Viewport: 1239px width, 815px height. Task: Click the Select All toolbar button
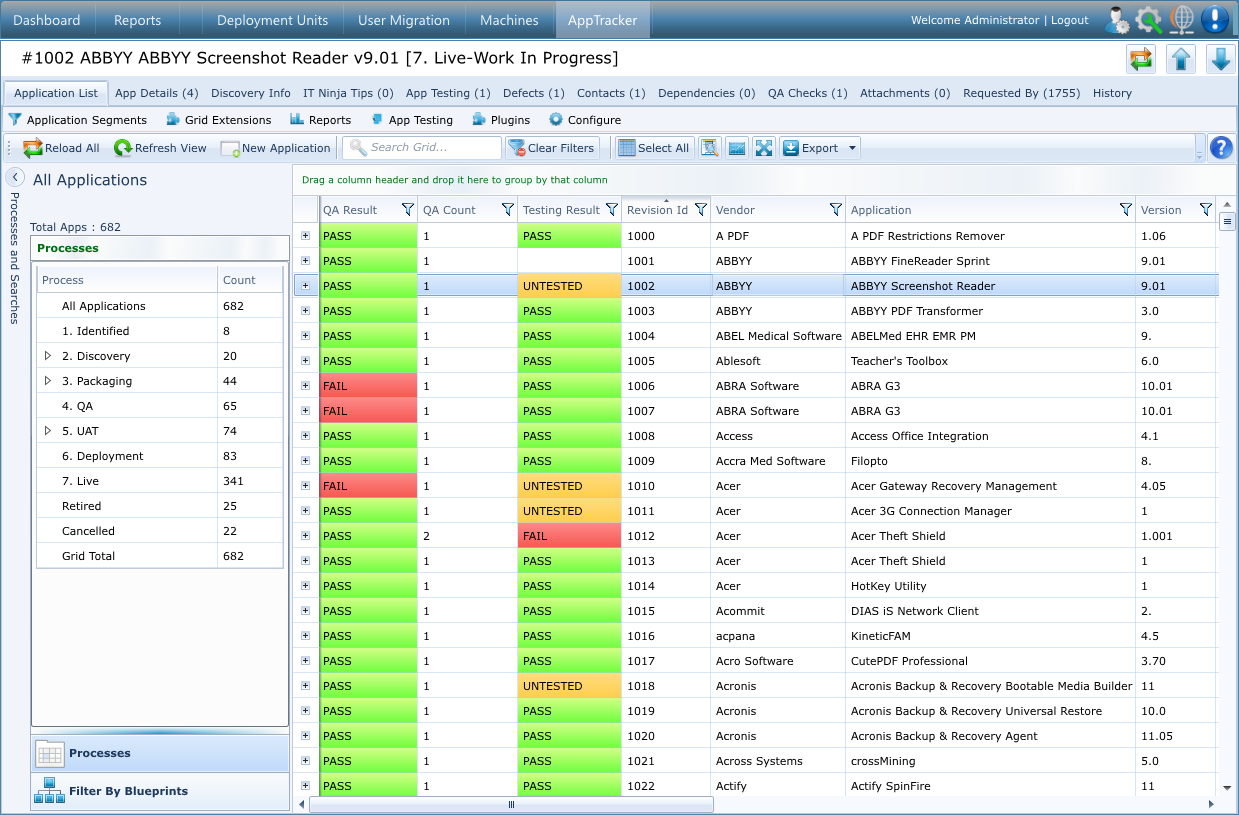tap(654, 148)
